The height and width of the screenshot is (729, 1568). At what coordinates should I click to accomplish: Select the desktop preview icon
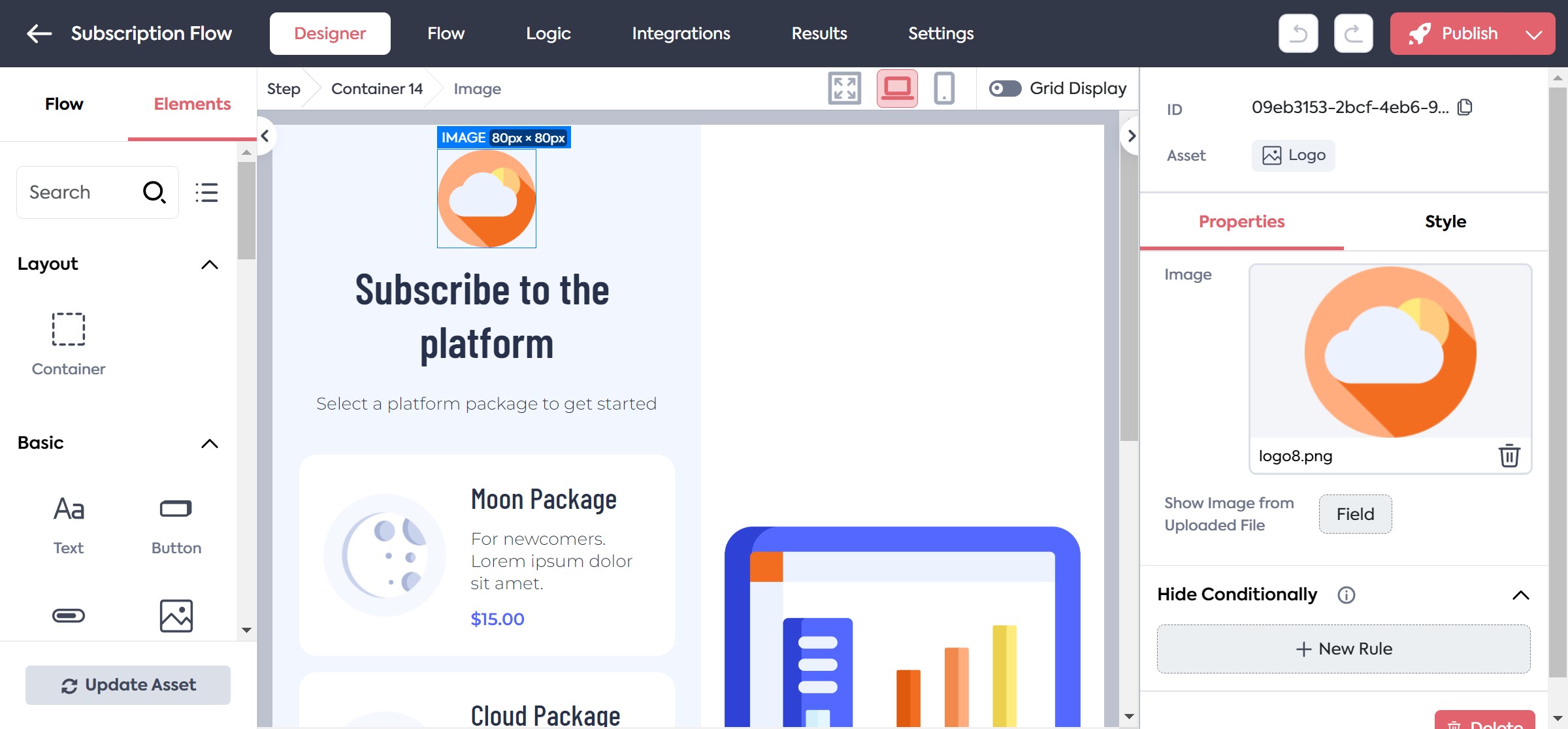coord(896,88)
